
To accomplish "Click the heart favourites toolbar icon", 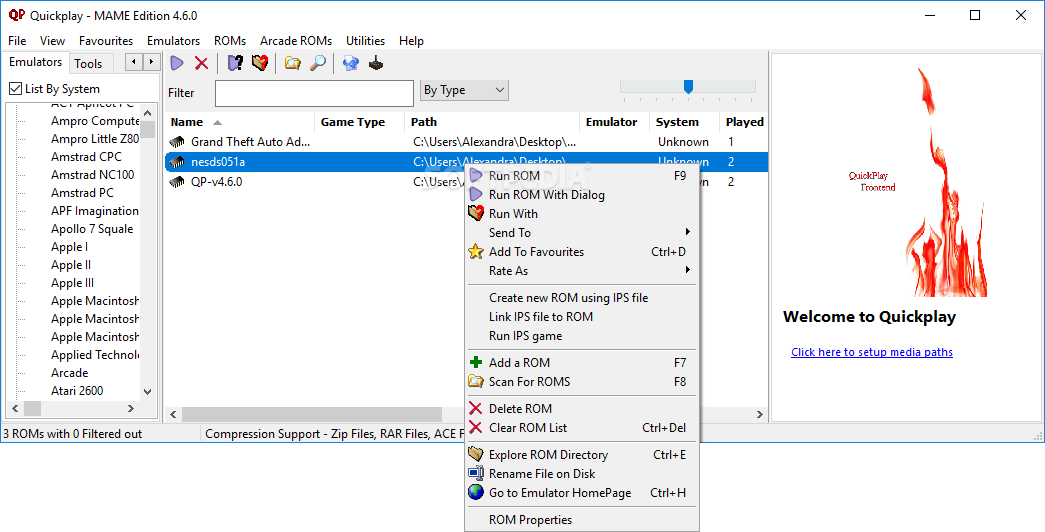I will 260,63.
